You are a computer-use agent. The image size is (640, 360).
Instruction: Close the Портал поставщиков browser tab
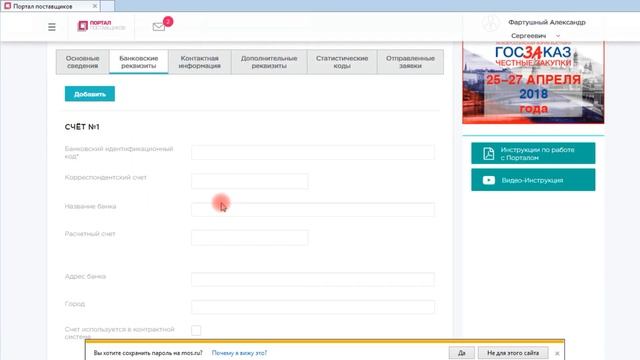95,6
